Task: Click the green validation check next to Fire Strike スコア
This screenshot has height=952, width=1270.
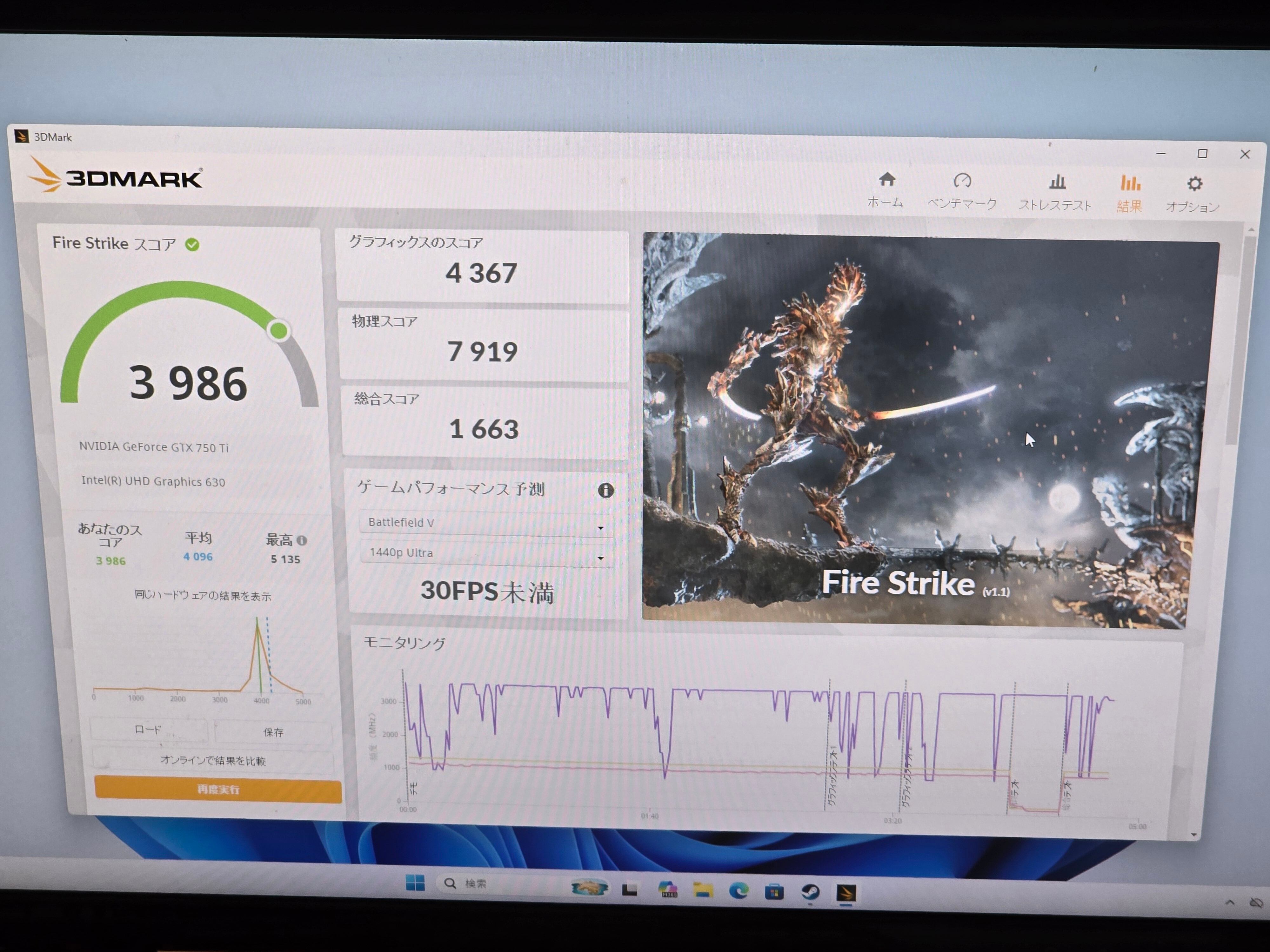Action: [192, 245]
